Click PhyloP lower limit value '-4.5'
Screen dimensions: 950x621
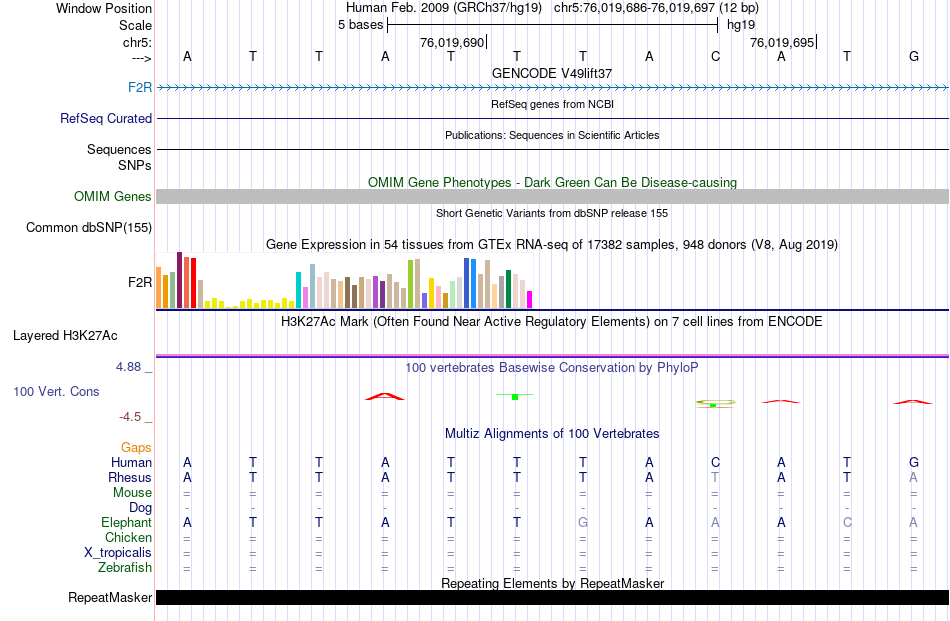pyautogui.click(x=130, y=417)
